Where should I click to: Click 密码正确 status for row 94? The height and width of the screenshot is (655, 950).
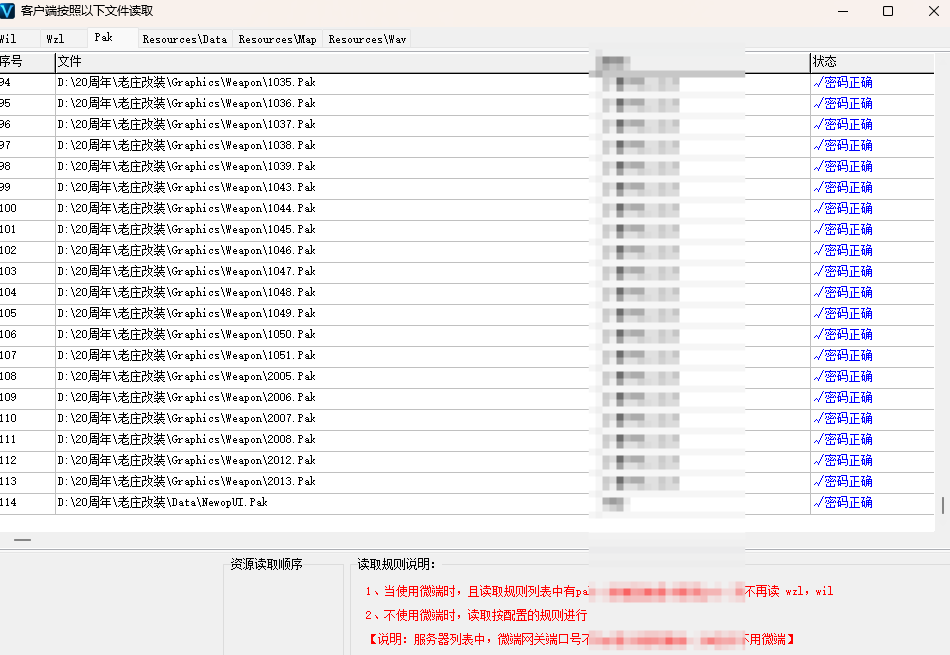[x=843, y=82]
